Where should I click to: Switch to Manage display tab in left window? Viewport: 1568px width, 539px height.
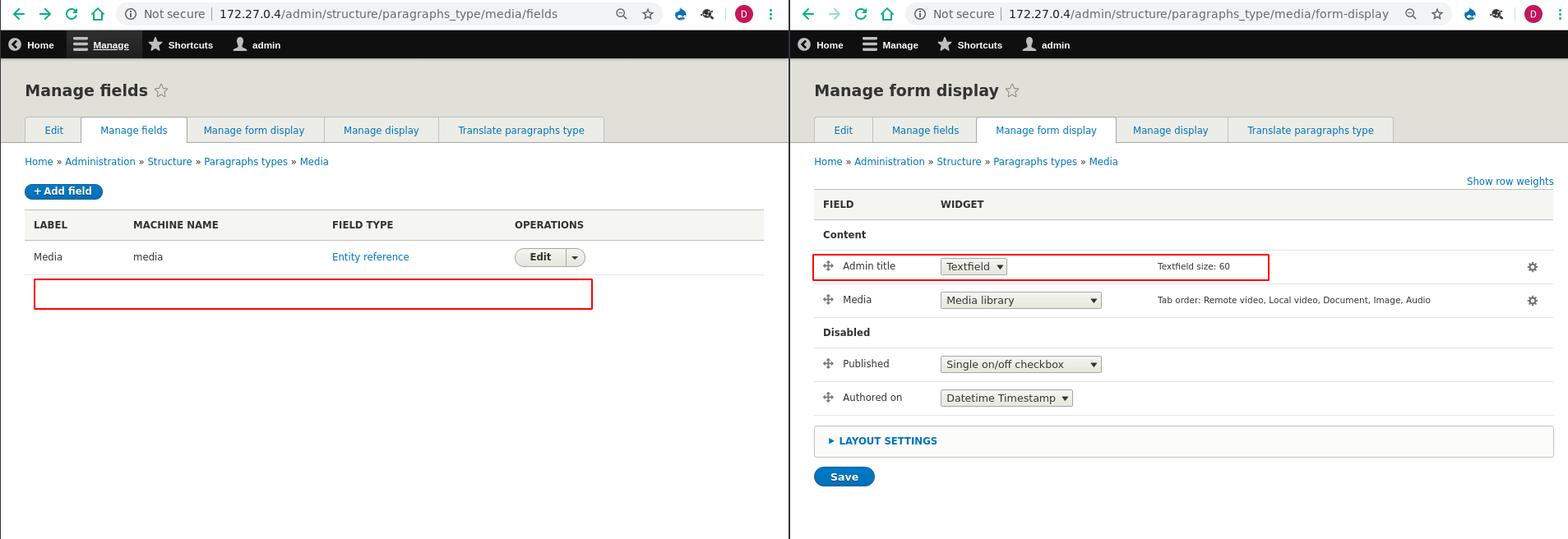[x=381, y=131]
